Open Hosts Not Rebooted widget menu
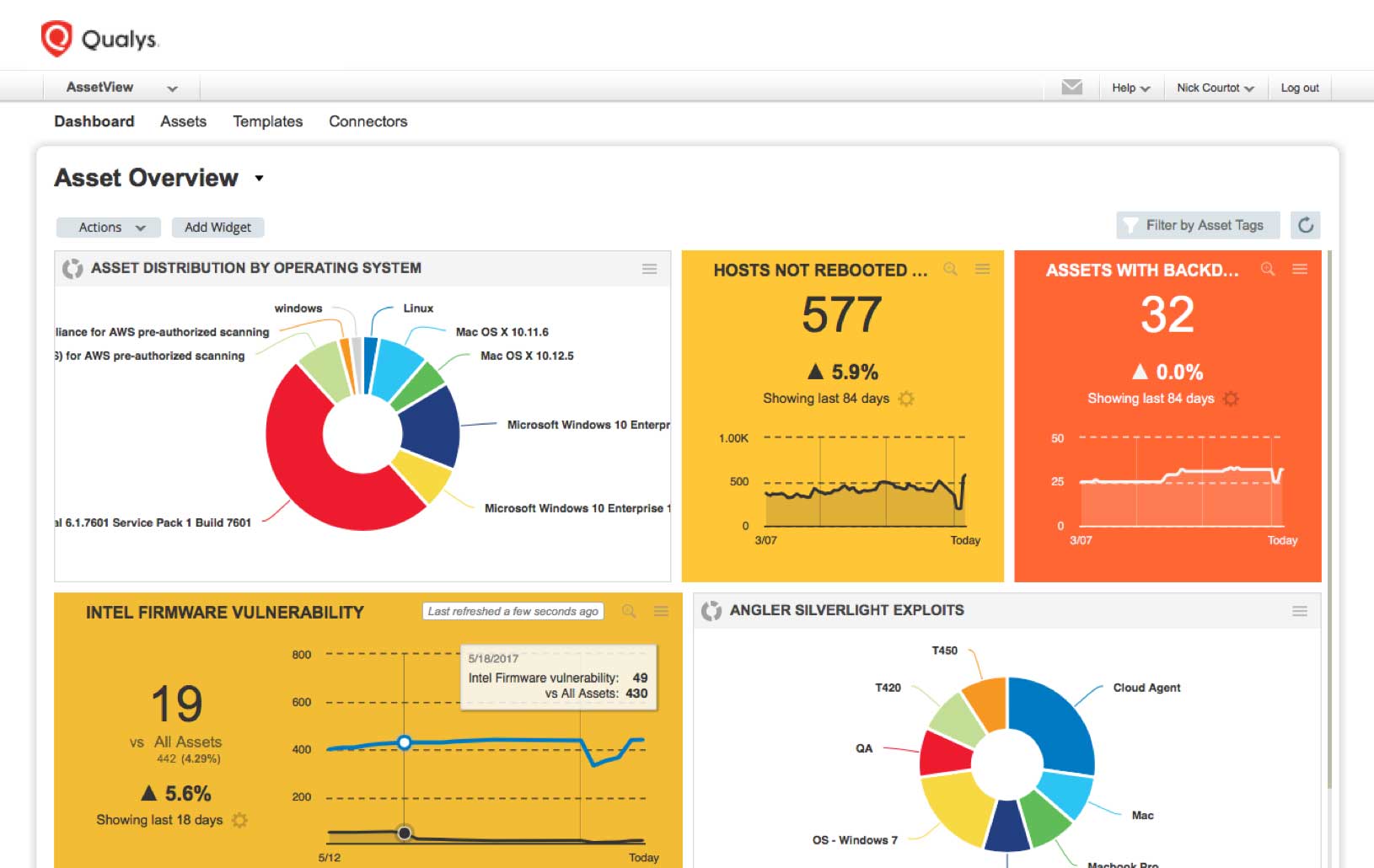 click(x=982, y=269)
